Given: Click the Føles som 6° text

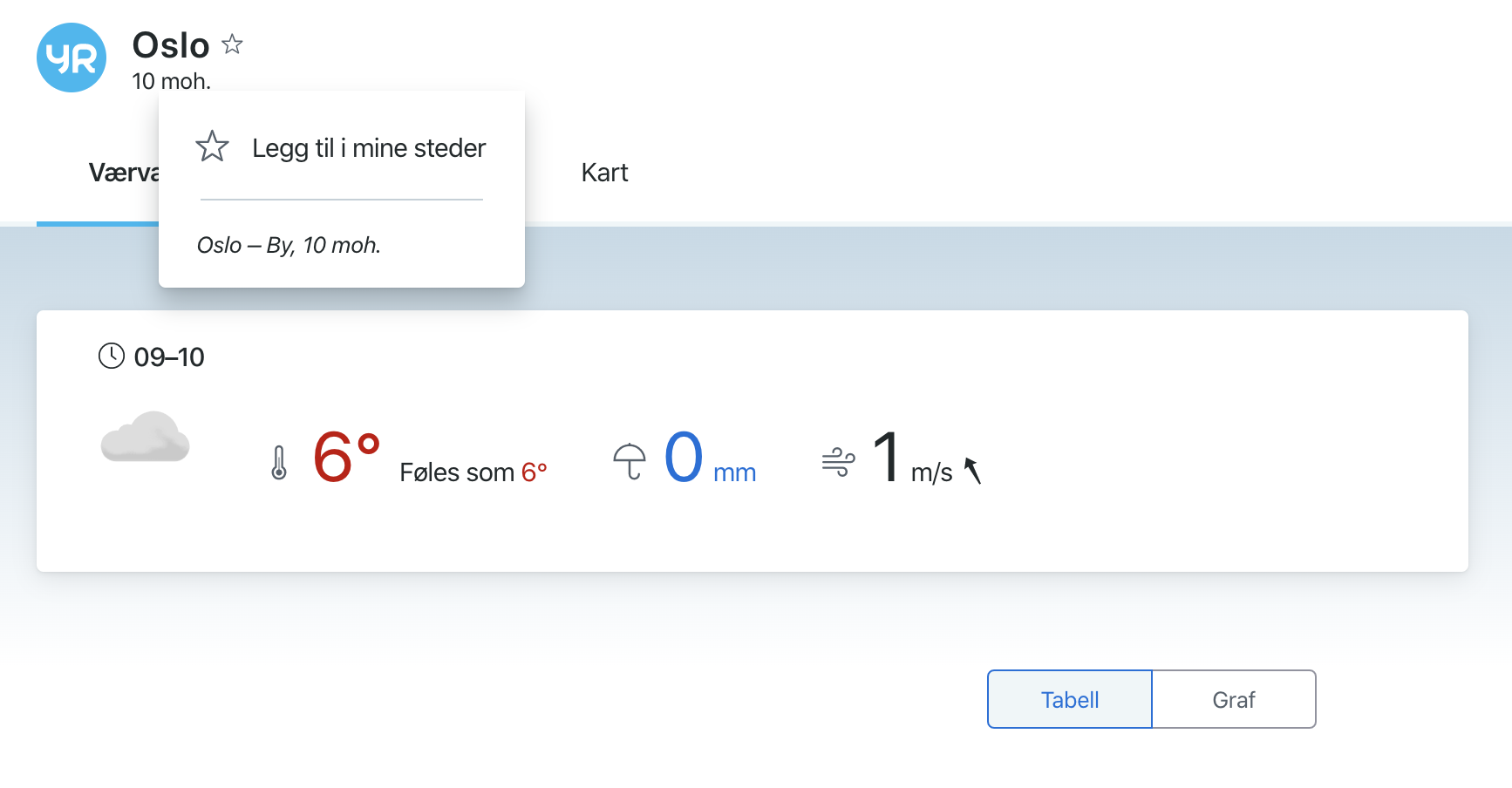Looking at the screenshot, I should coord(473,472).
